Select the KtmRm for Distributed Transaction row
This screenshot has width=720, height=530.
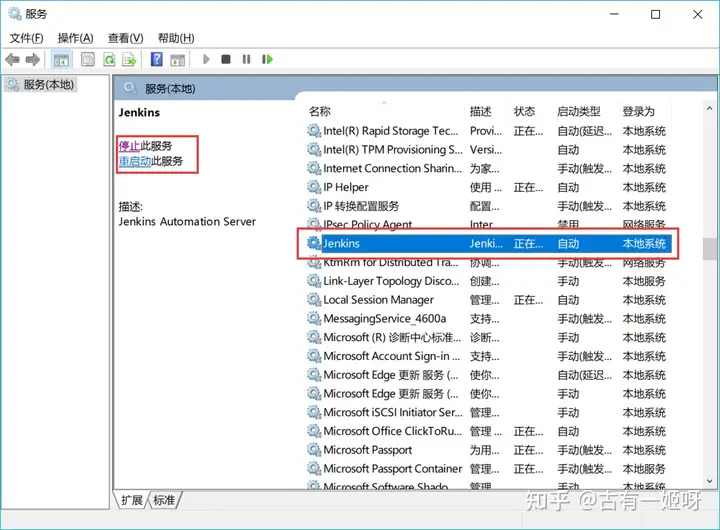pos(488,262)
